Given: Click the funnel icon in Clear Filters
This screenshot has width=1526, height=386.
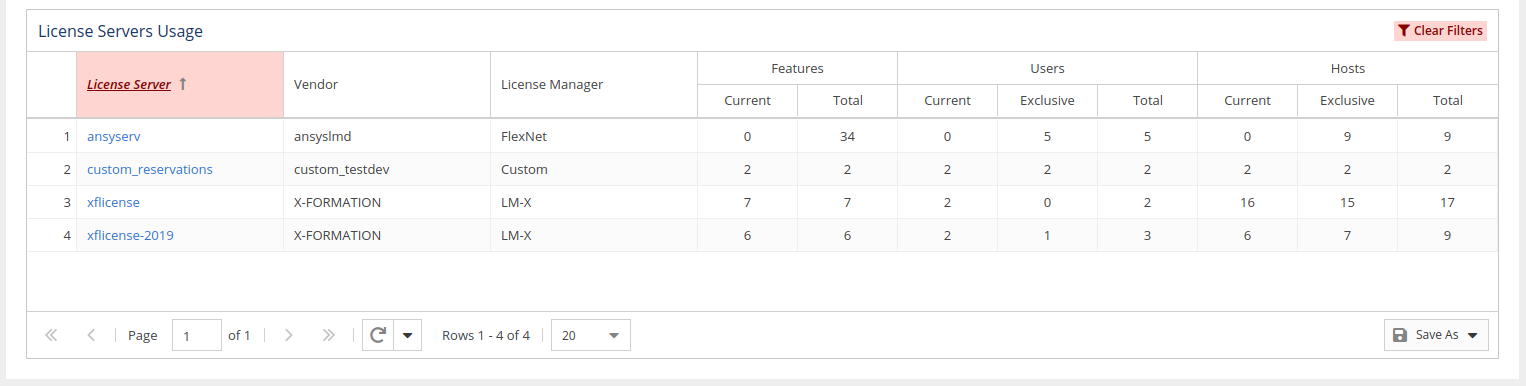Looking at the screenshot, I should [1404, 31].
